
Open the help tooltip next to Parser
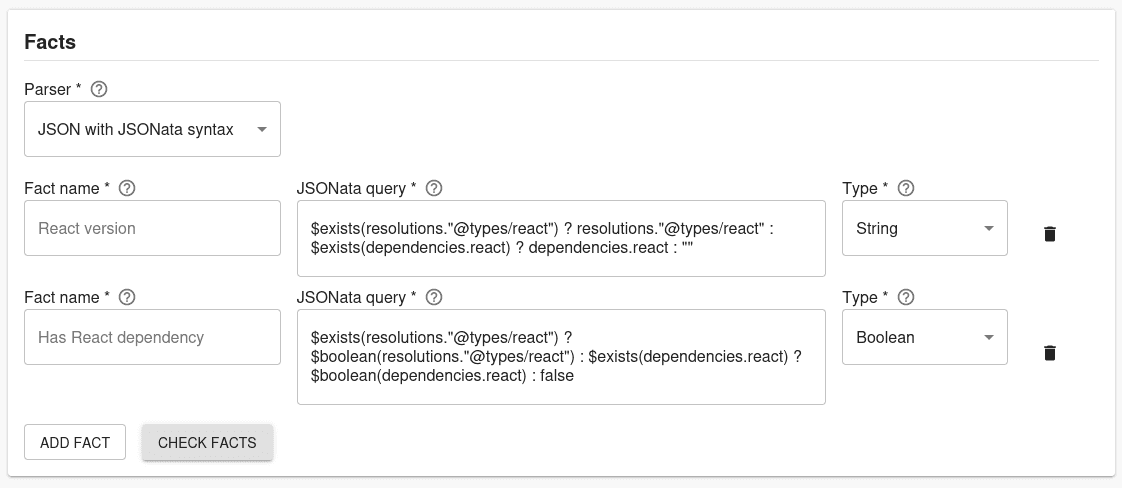[x=99, y=89]
